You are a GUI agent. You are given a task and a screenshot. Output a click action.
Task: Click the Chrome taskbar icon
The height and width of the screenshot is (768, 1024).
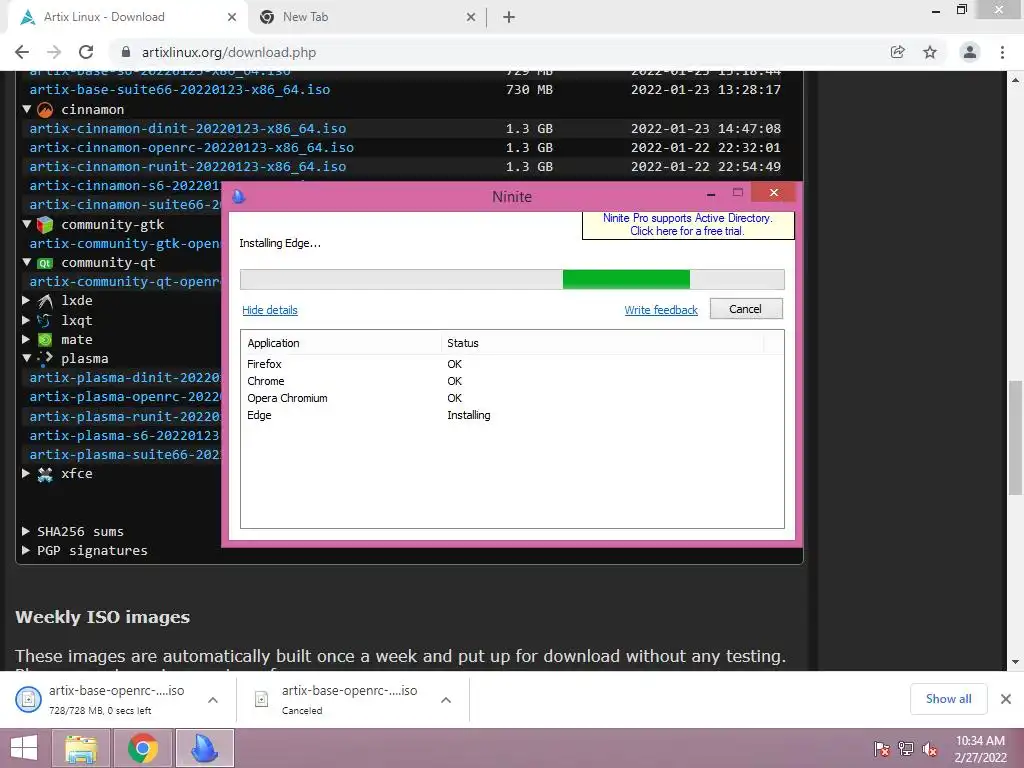pyautogui.click(x=142, y=748)
